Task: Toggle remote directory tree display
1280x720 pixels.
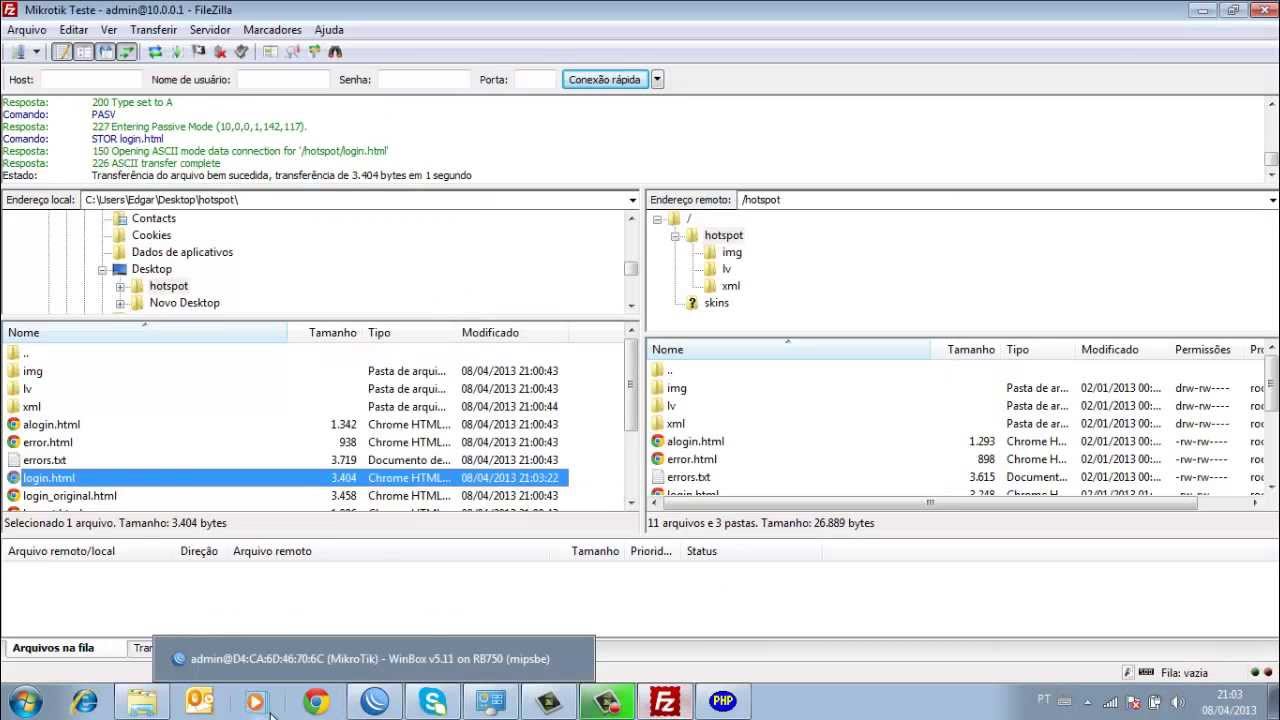Action: [105, 52]
